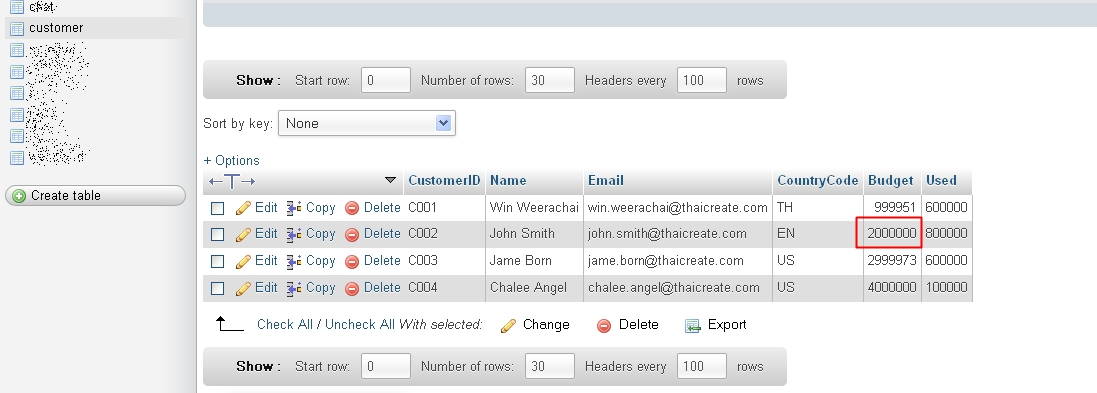Click the Delete link for selected rows
The width and height of the screenshot is (1097, 393).
click(x=639, y=324)
